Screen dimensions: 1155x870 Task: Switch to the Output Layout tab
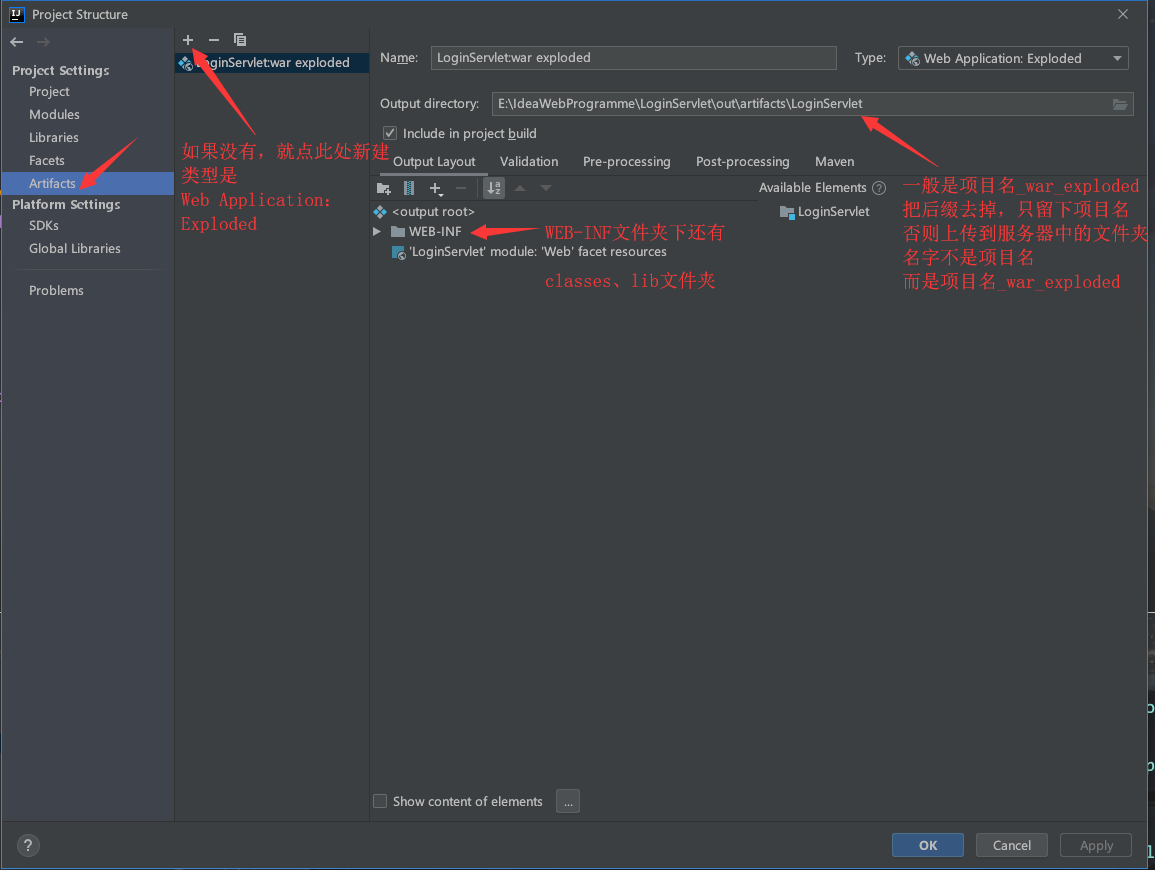point(434,161)
